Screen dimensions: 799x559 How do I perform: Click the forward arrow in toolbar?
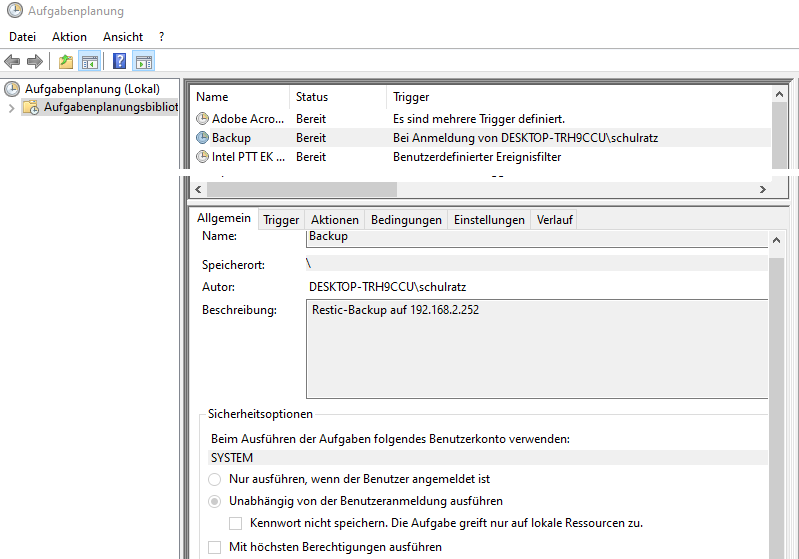click(x=35, y=62)
